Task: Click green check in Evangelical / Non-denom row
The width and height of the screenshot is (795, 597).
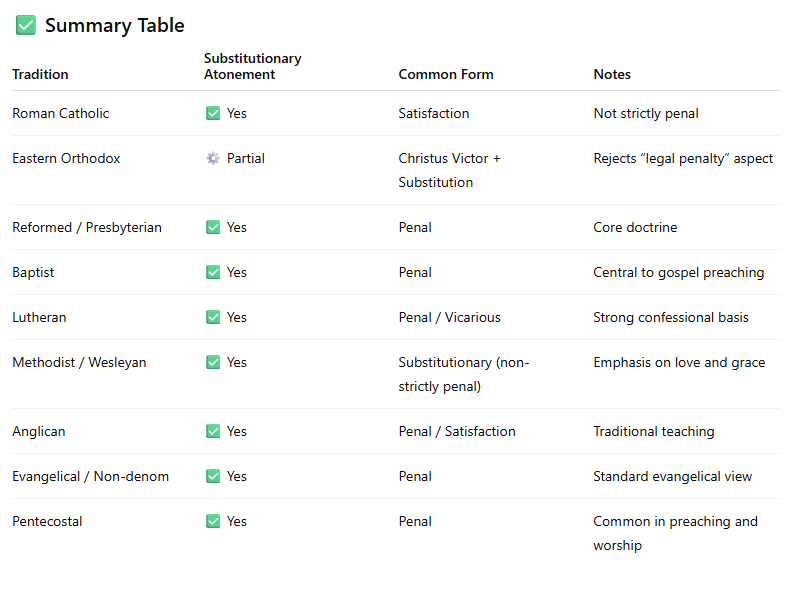Action: (213, 476)
